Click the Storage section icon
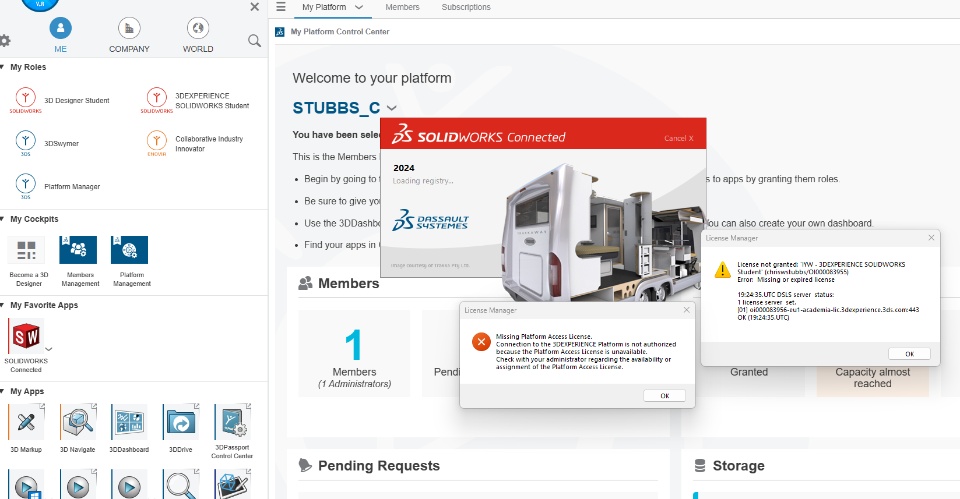The width and height of the screenshot is (960, 499). (x=700, y=466)
